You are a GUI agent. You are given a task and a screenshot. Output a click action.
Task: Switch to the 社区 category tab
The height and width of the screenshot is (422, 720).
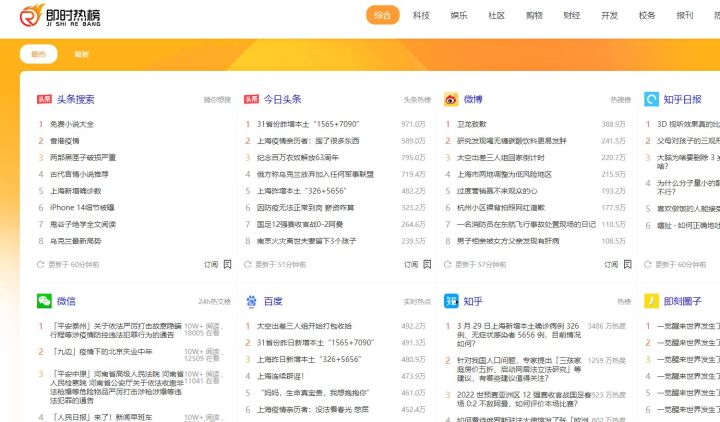[496, 15]
